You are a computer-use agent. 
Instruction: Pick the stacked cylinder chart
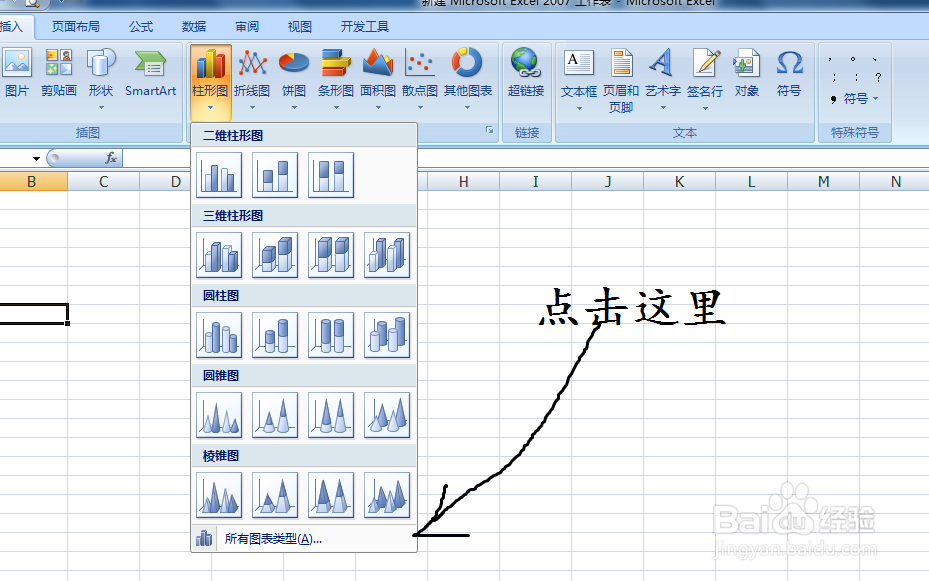[x=275, y=335]
